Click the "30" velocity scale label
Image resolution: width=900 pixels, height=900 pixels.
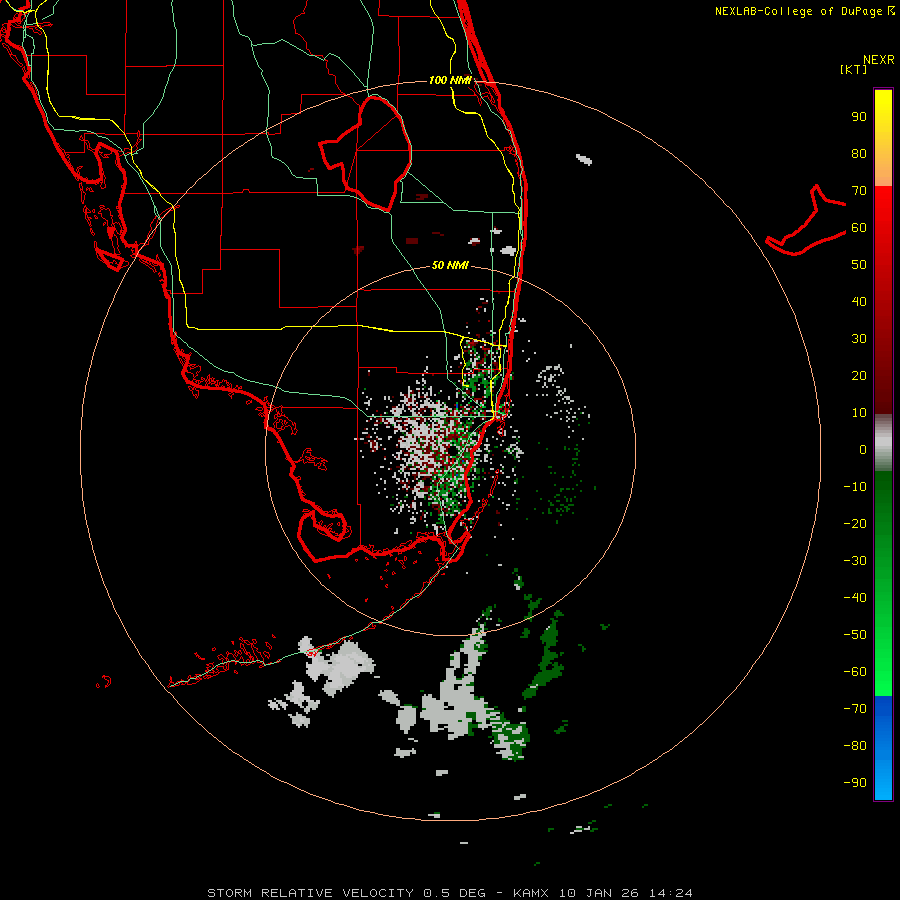(x=859, y=339)
